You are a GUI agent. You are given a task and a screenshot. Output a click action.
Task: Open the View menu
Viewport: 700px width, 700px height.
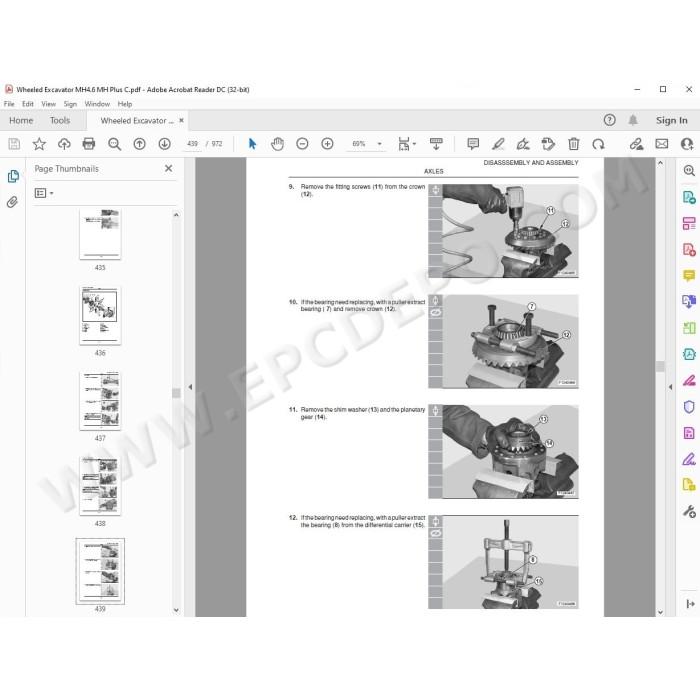click(x=48, y=104)
